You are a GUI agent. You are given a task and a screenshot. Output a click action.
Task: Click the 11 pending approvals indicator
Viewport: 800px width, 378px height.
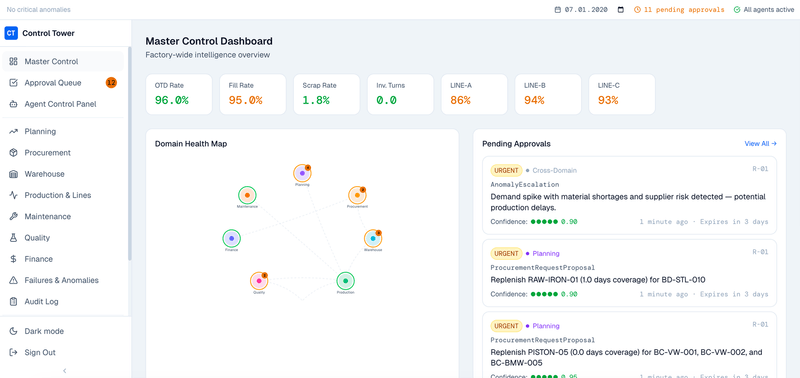pyautogui.click(x=679, y=10)
